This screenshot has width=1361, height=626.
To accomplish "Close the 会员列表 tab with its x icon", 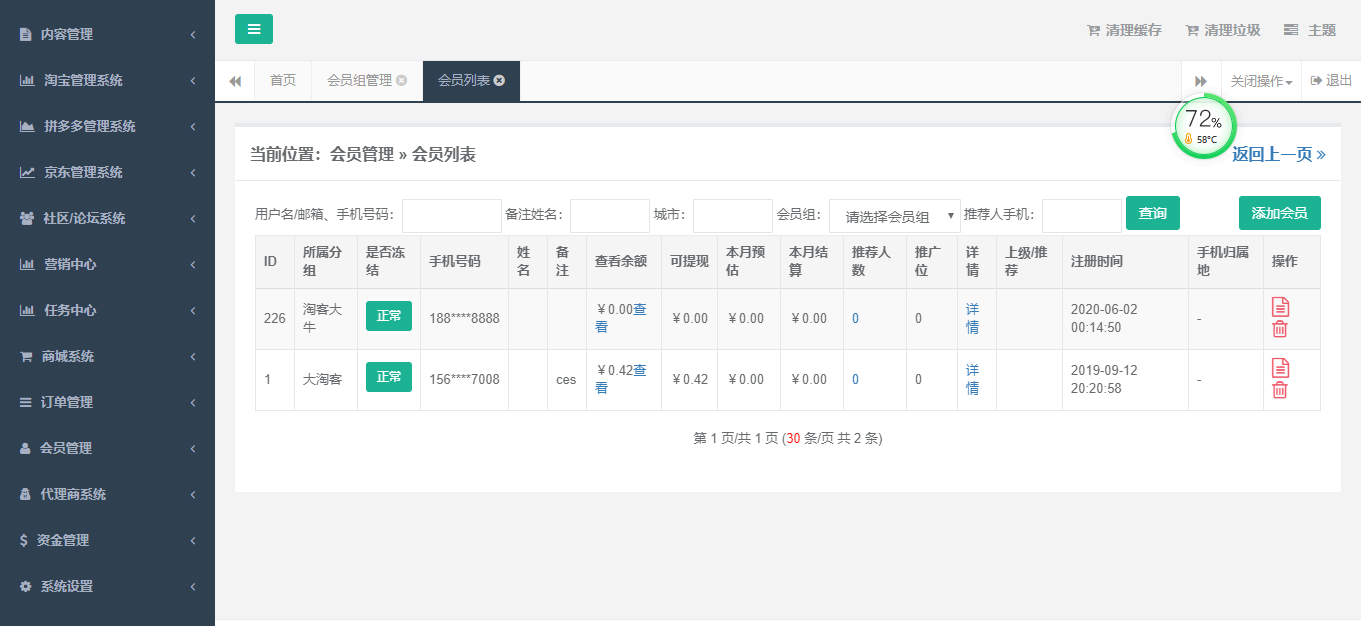I will (x=499, y=80).
